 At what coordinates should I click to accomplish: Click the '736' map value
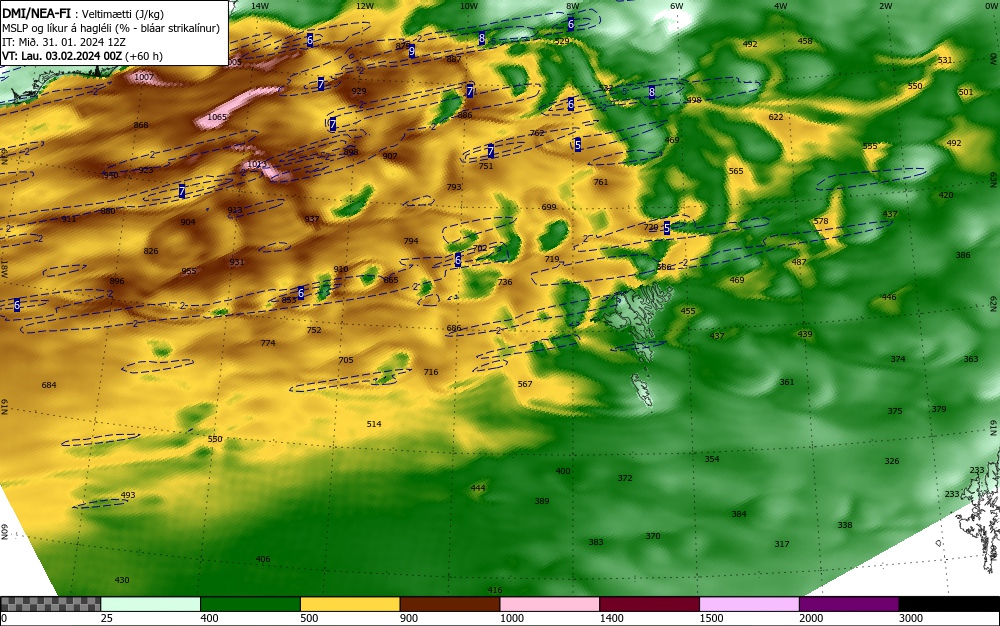[505, 282]
